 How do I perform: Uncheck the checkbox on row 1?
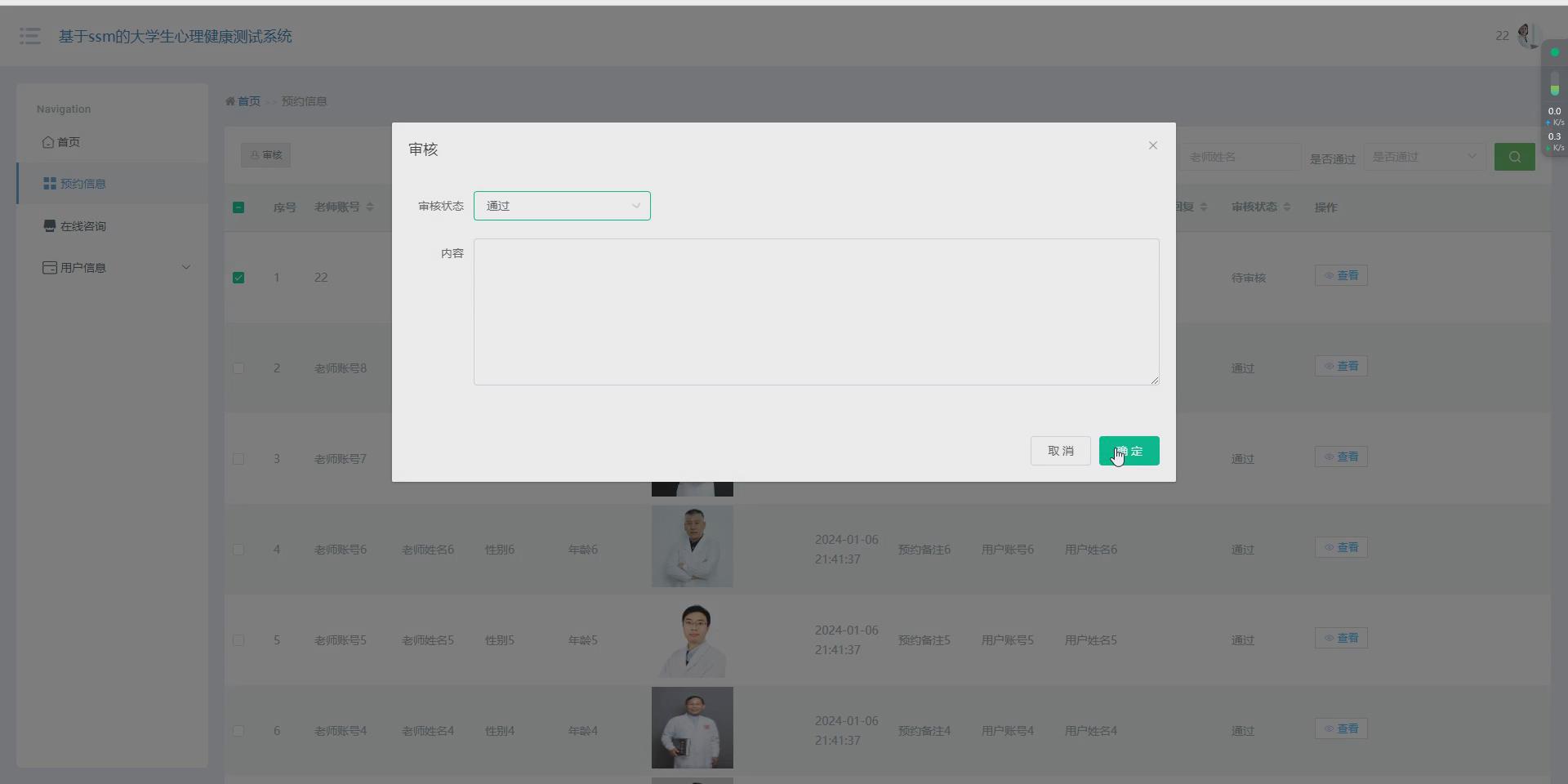238,278
